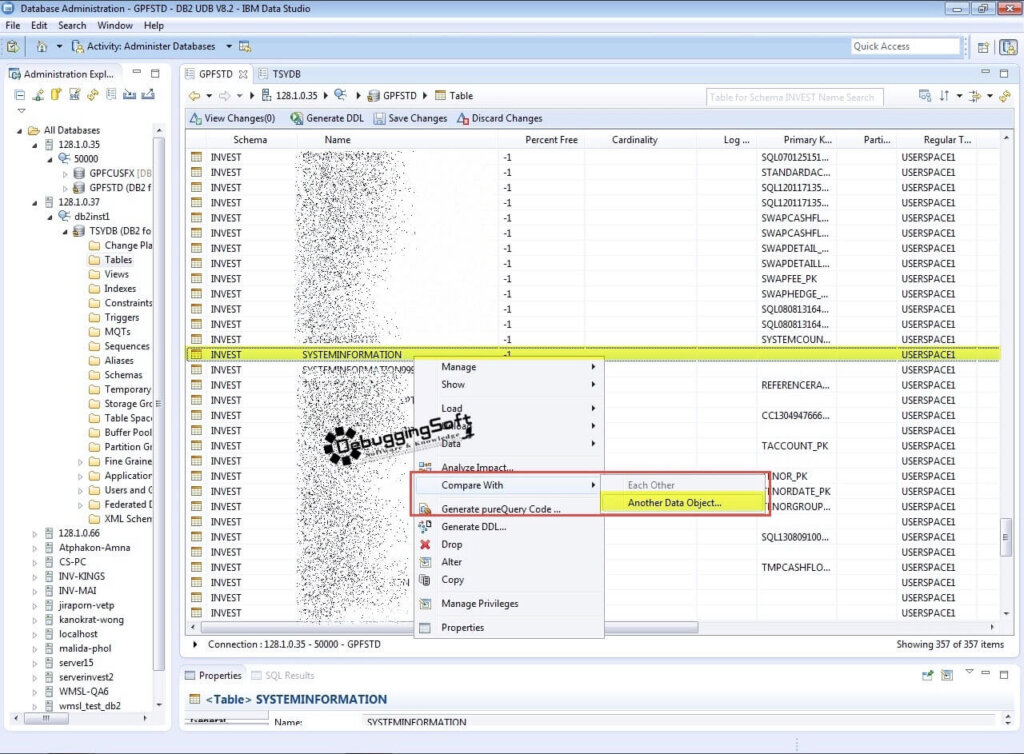Viewport: 1024px width, 754px height.
Task: Click the new database icon in Administration Explorer
Action: (x=56, y=95)
